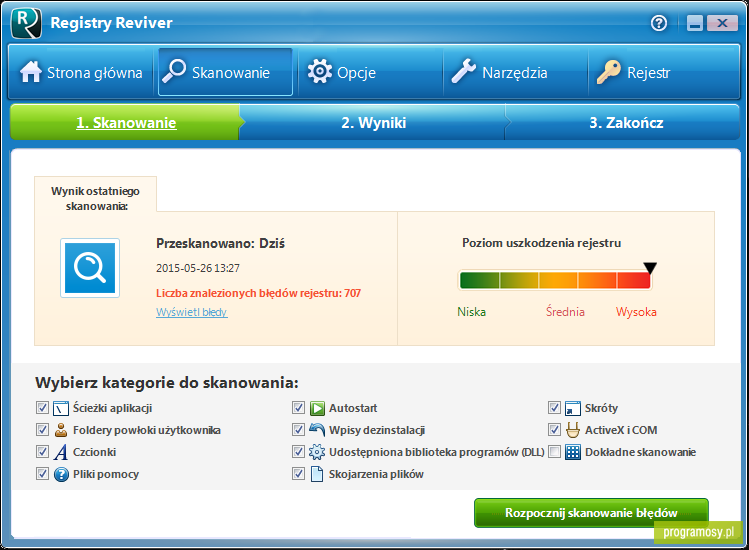Uncheck the Czcionki checkbox
Image resolution: width=749 pixels, height=550 pixels.
(43, 452)
